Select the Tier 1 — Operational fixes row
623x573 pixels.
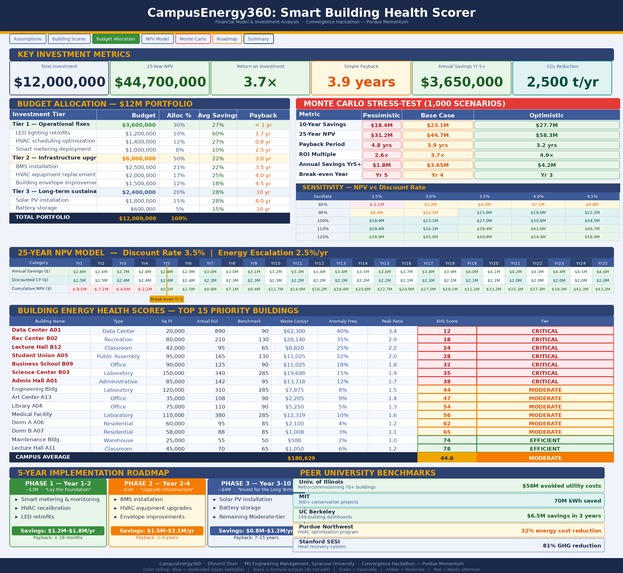click(149, 124)
